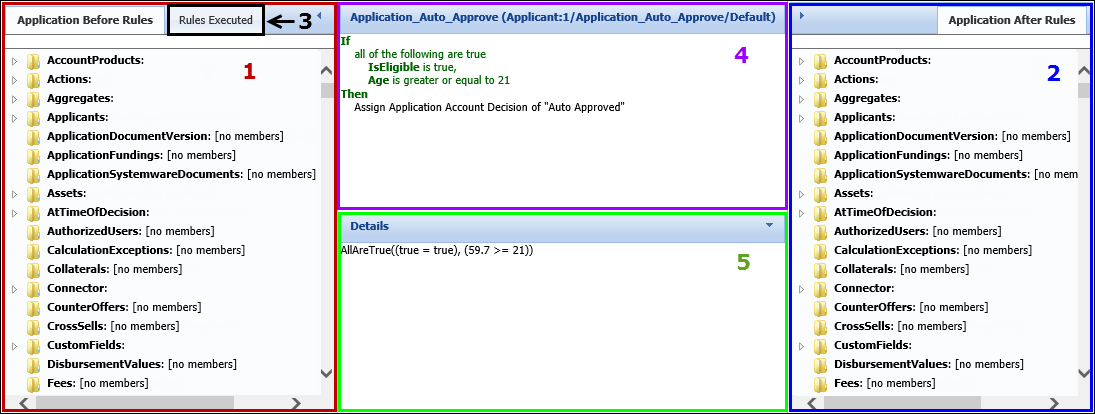Click Fees folder icon in Before Rules
The width and height of the screenshot is (1095, 414).
click(x=34, y=383)
